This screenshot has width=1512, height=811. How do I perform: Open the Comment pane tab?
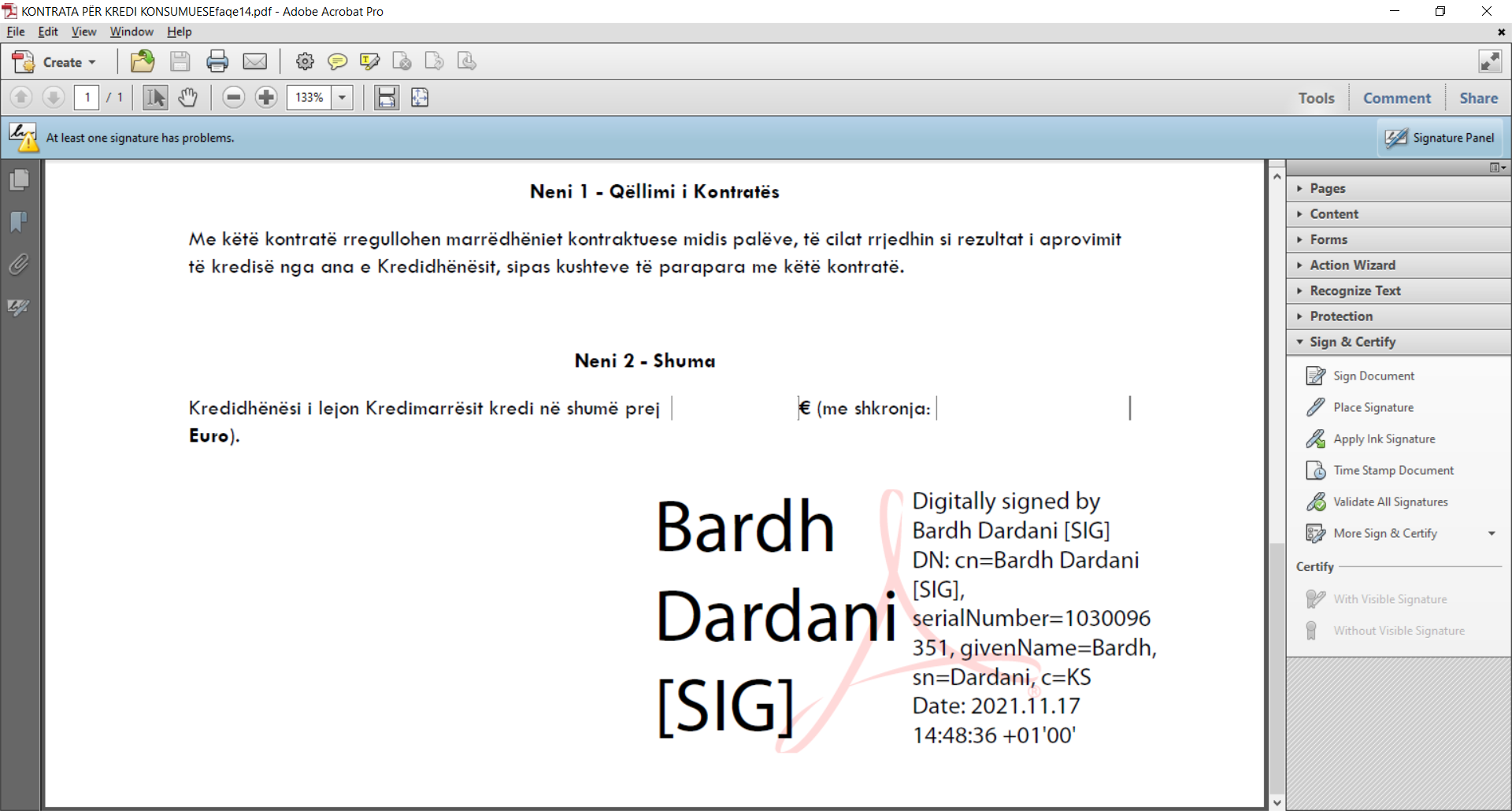coord(1397,98)
